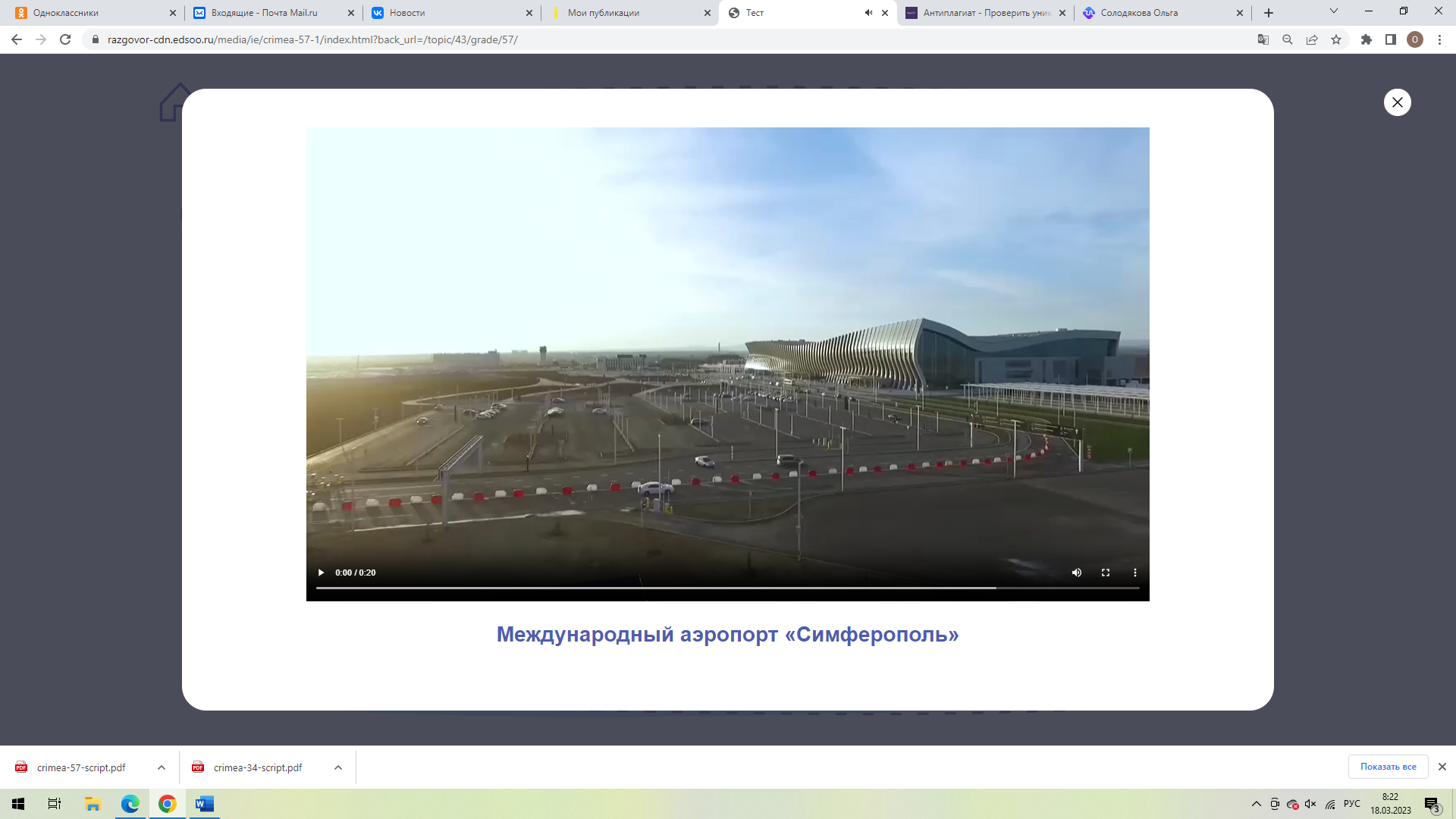Open the zoom magnifier icon
Image resolution: width=1456 pixels, height=819 pixels.
[1288, 39]
